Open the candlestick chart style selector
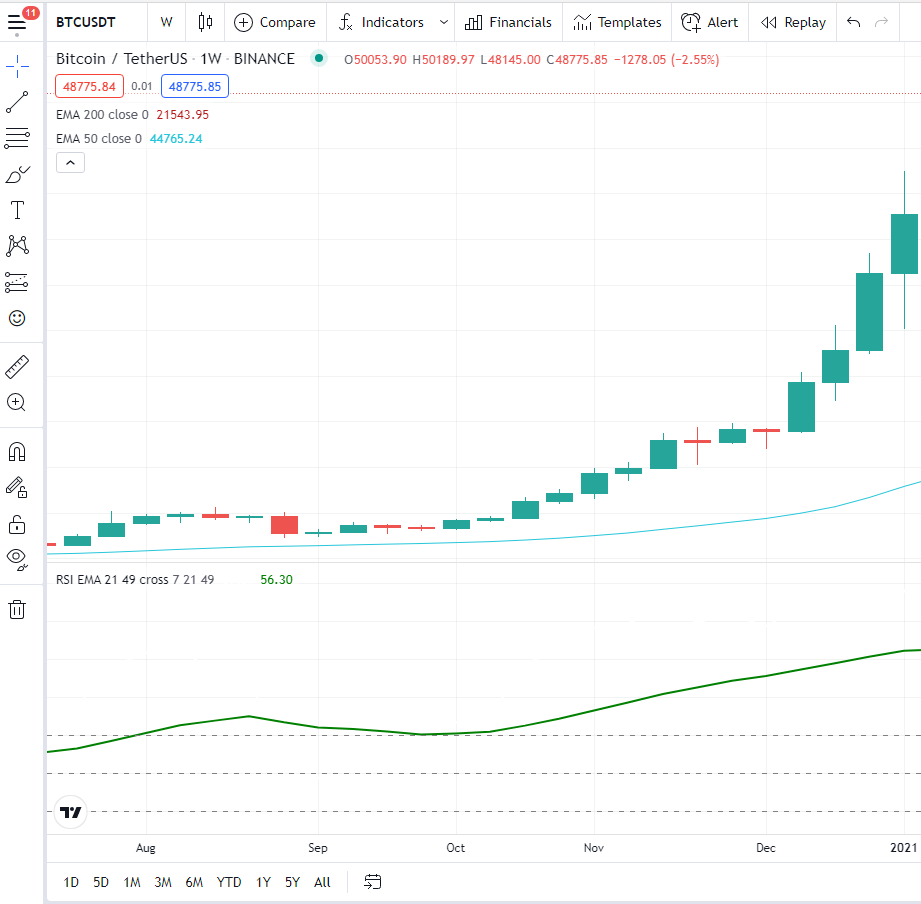The height and width of the screenshot is (904, 921). point(205,22)
